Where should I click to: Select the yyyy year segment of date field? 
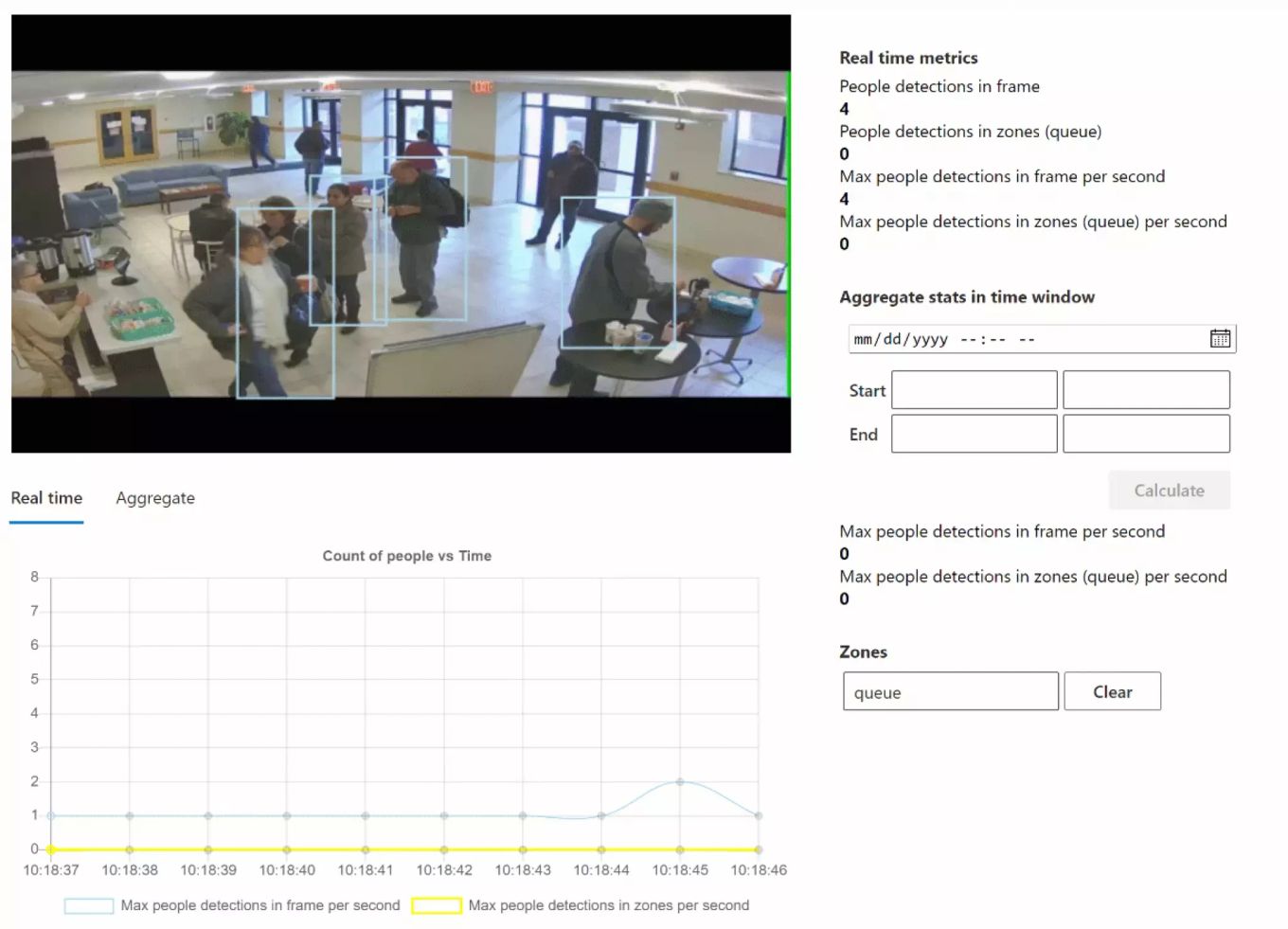930,339
